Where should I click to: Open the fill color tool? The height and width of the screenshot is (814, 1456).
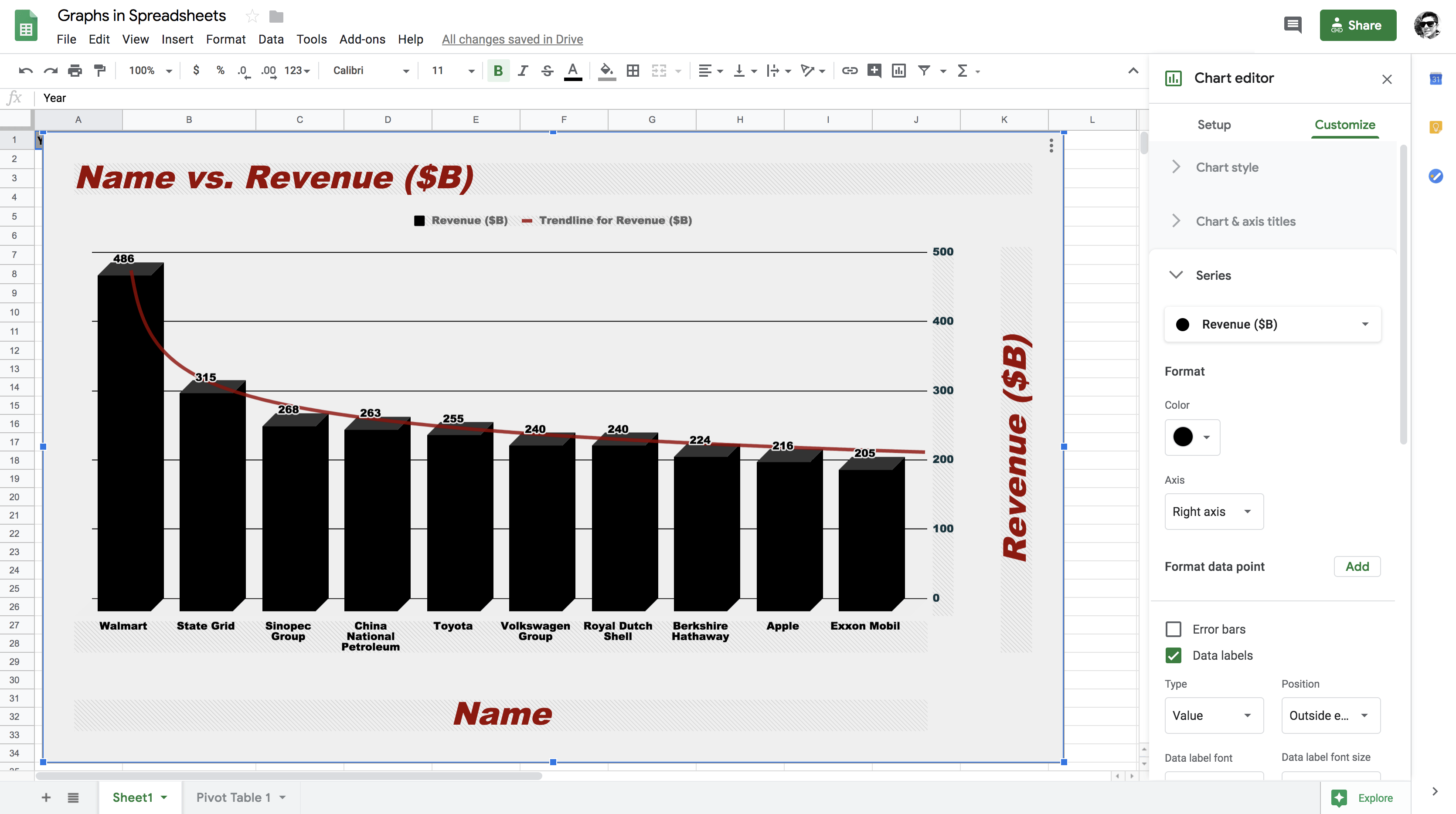pyautogui.click(x=606, y=71)
